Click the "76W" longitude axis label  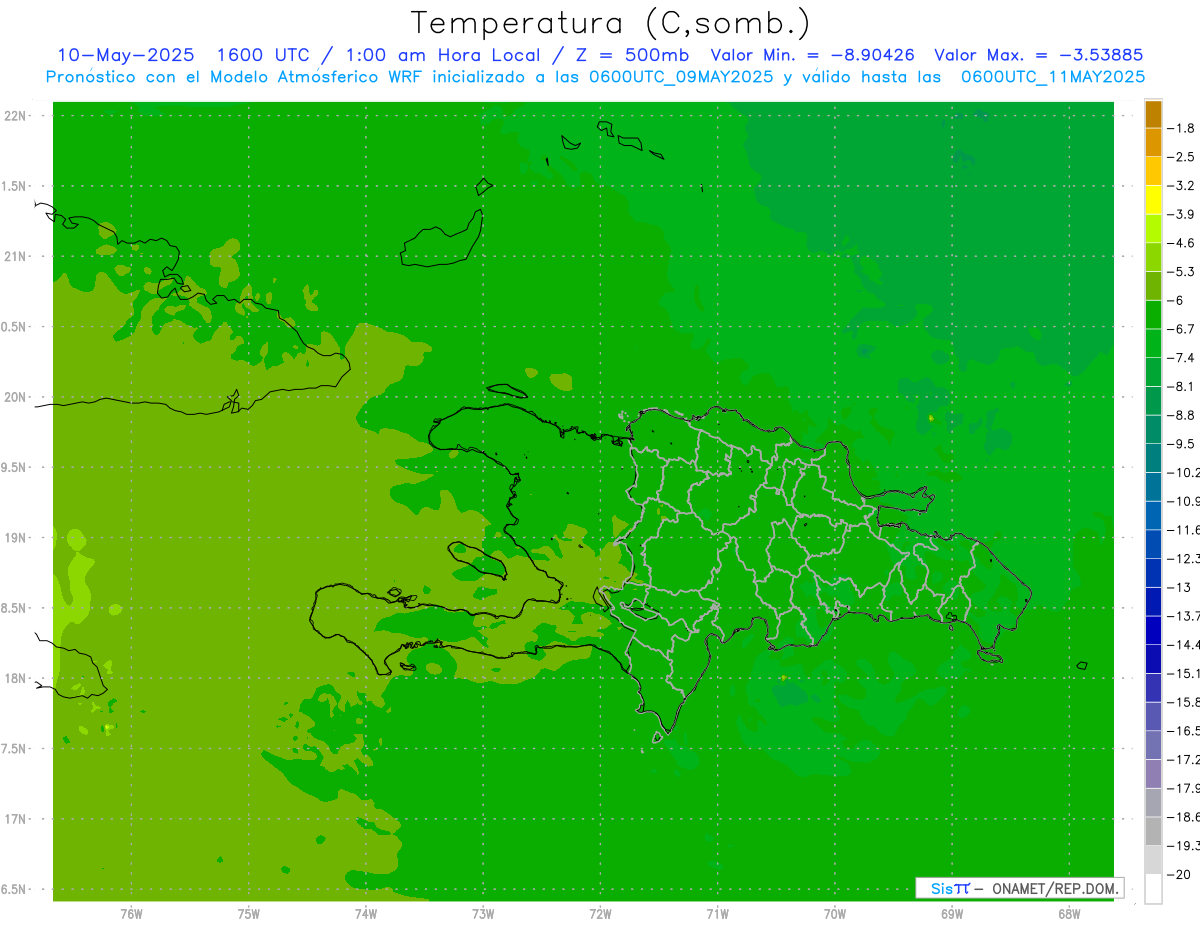[131, 913]
